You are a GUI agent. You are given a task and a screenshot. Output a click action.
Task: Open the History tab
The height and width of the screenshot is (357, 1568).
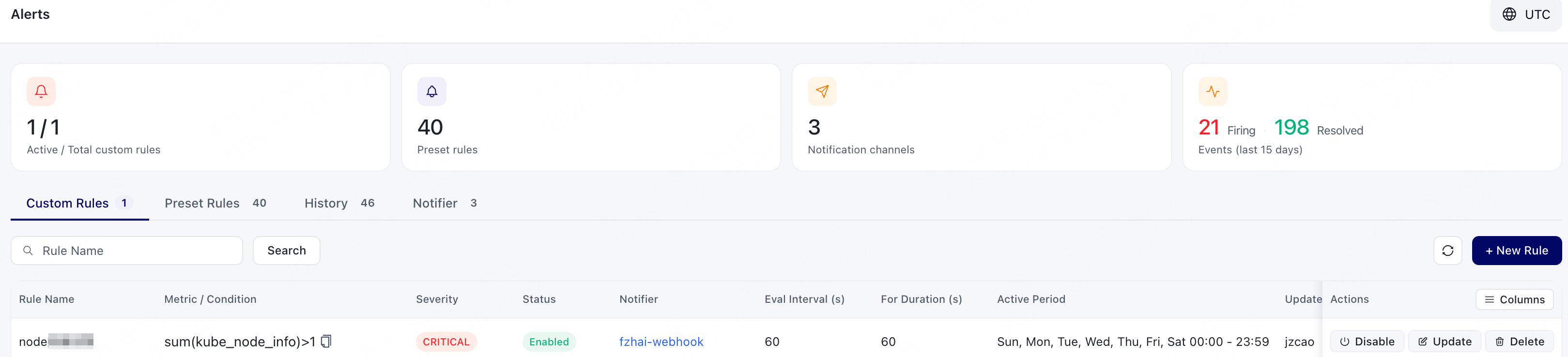click(339, 203)
